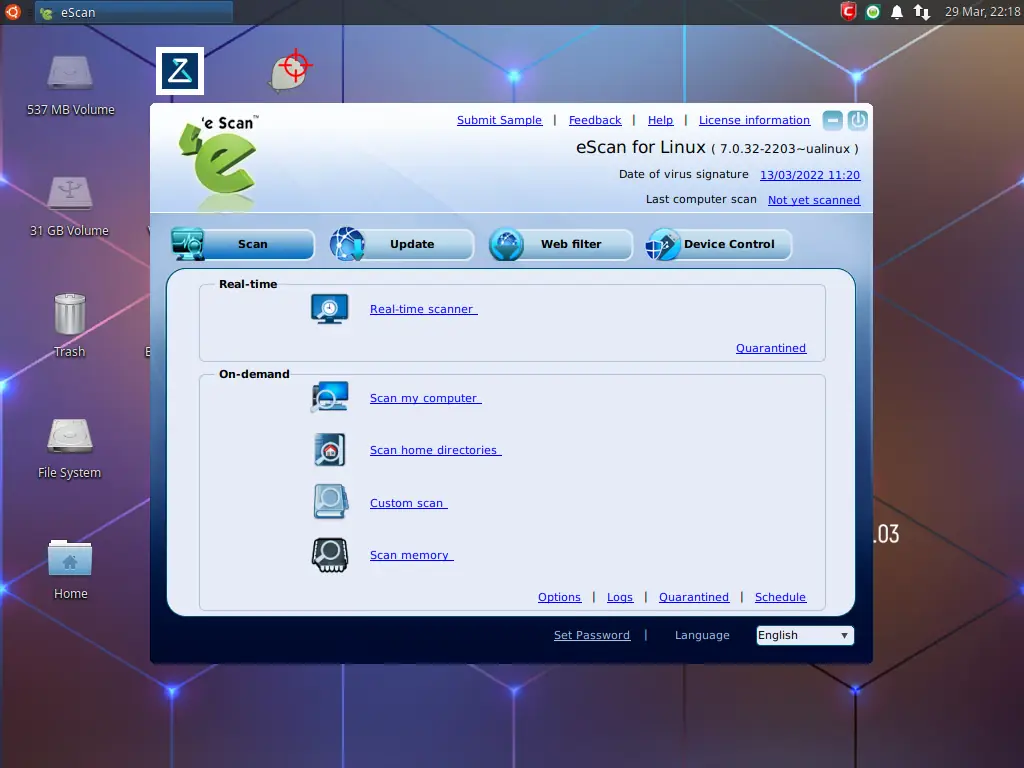
Task: Click the Scan my computer magnifier icon
Action: coord(330,396)
